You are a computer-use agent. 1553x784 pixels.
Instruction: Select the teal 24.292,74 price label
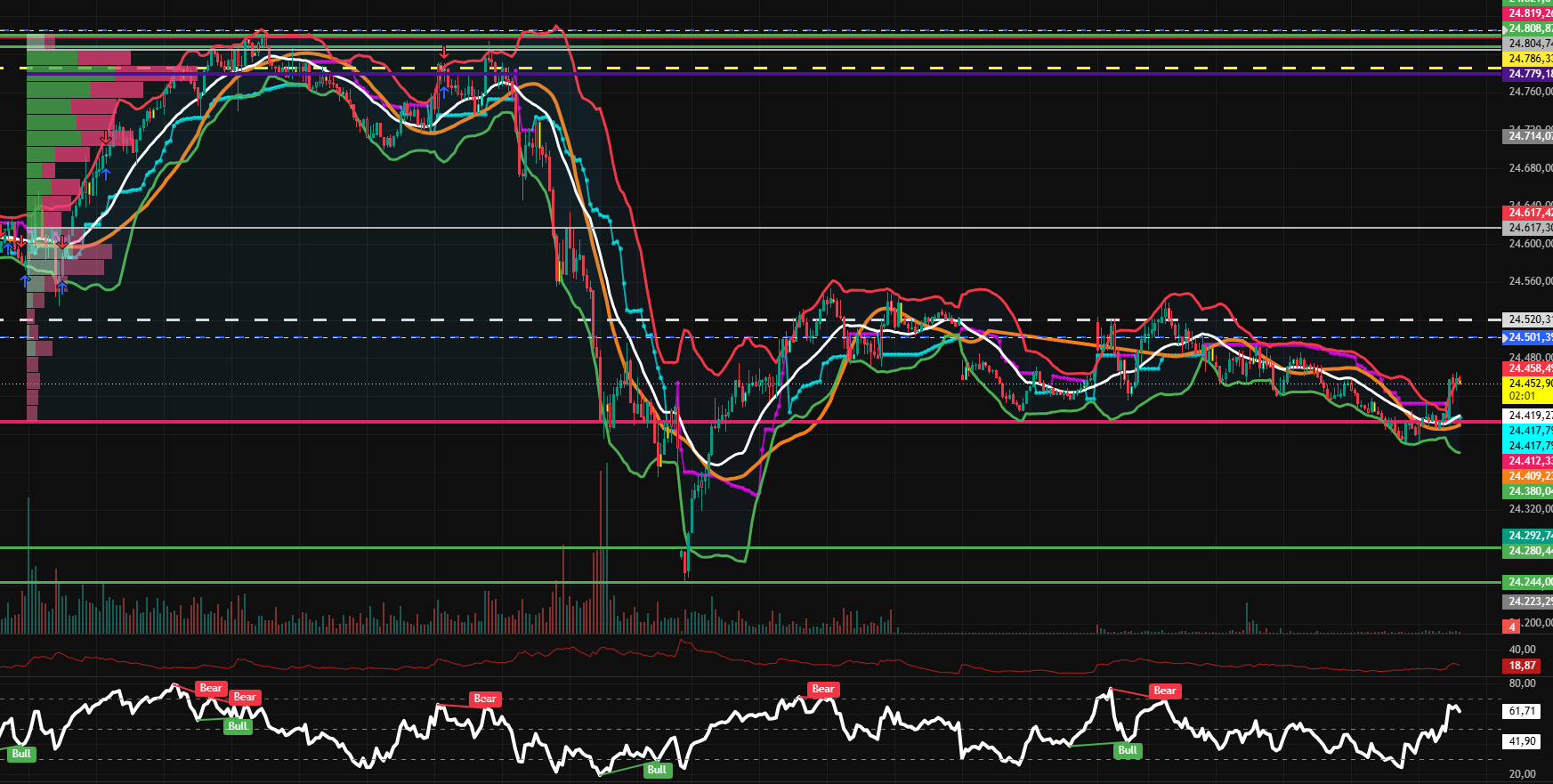click(x=1528, y=536)
